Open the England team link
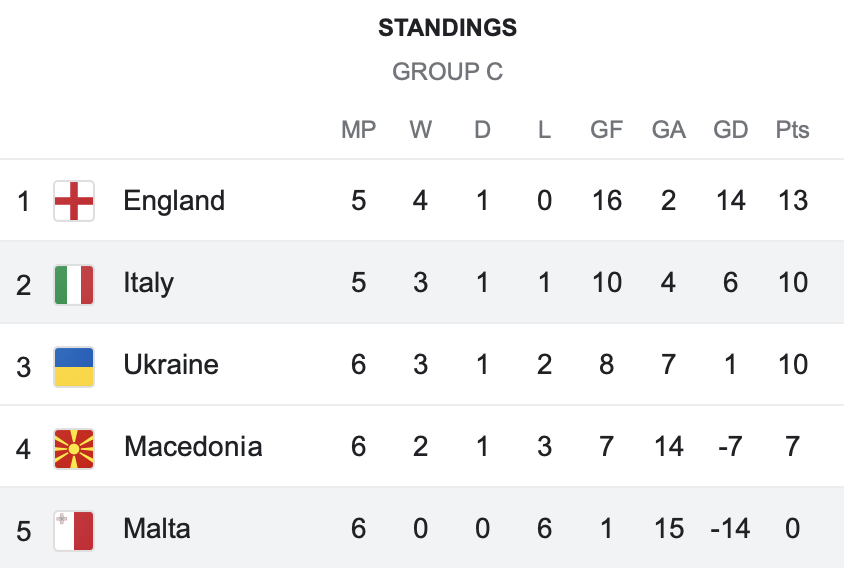 click(x=174, y=201)
